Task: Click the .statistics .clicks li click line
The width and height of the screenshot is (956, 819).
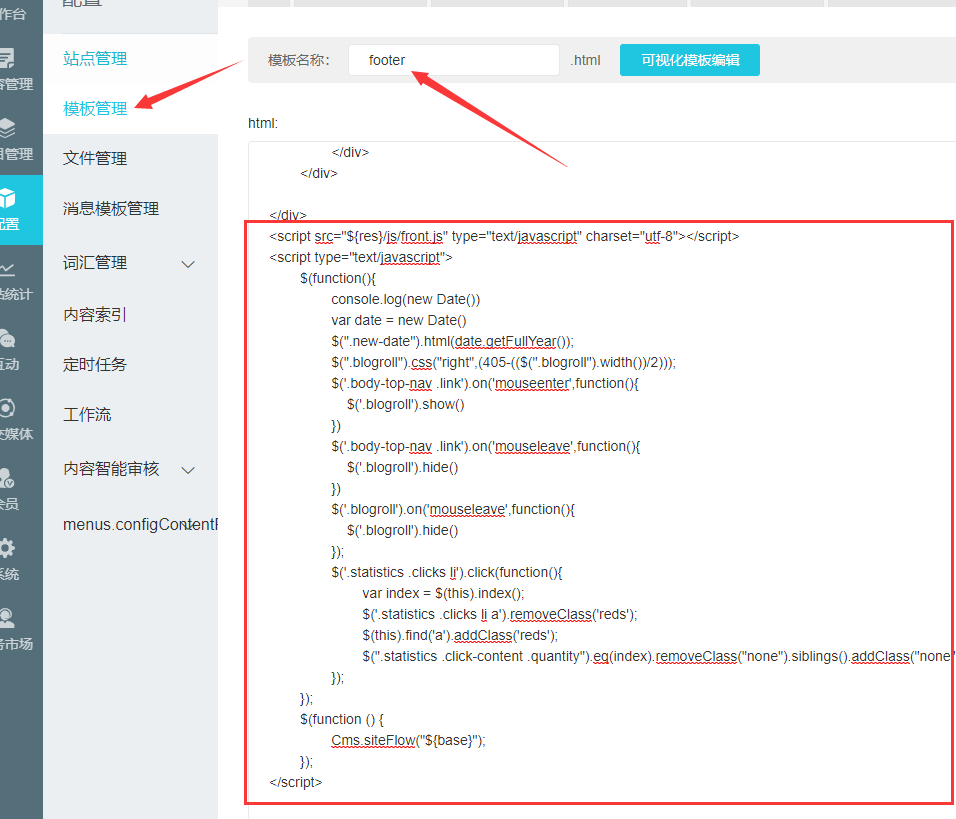Action: (x=447, y=572)
